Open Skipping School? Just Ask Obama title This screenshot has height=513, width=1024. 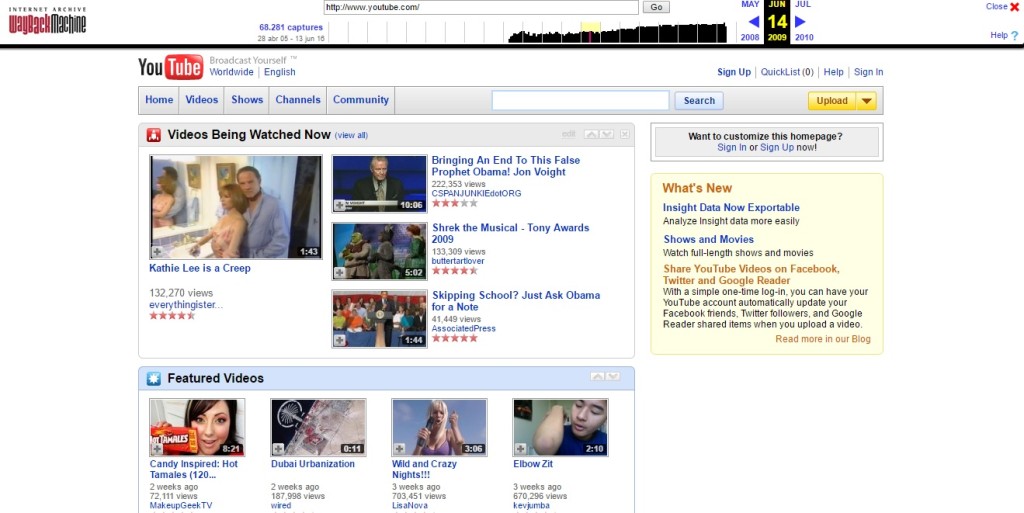coord(516,301)
